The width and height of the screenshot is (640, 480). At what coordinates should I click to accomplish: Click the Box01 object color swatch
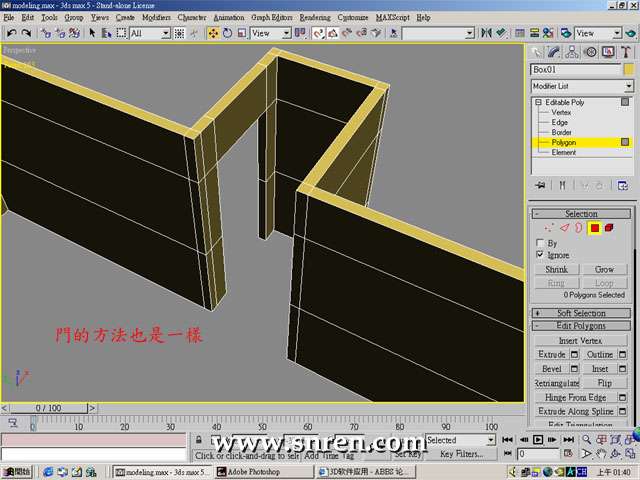[629, 69]
